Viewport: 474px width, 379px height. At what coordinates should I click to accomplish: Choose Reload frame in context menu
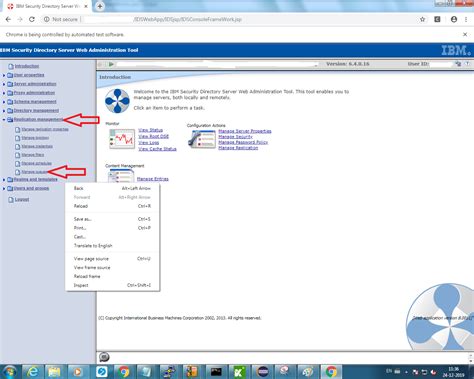pyautogui.click(x=112, y=276)
